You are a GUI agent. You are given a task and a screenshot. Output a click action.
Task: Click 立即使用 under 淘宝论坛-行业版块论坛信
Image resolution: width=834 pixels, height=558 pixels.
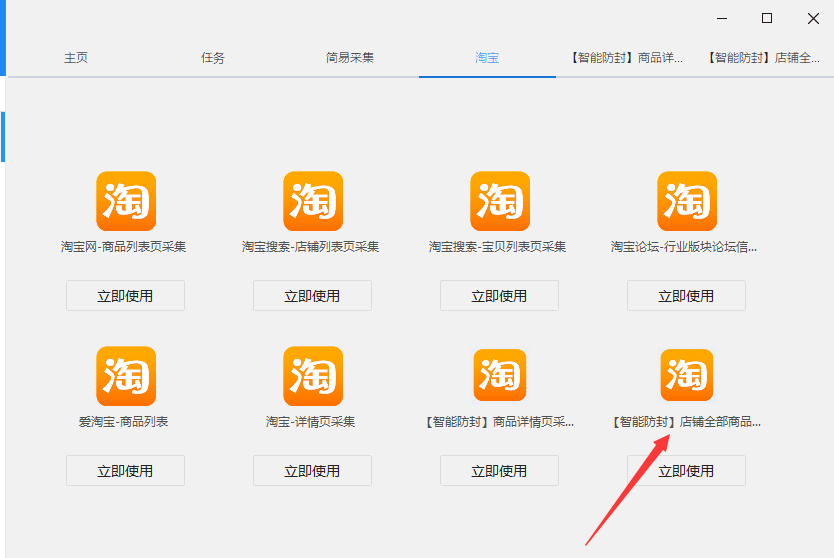coord(686,296)
